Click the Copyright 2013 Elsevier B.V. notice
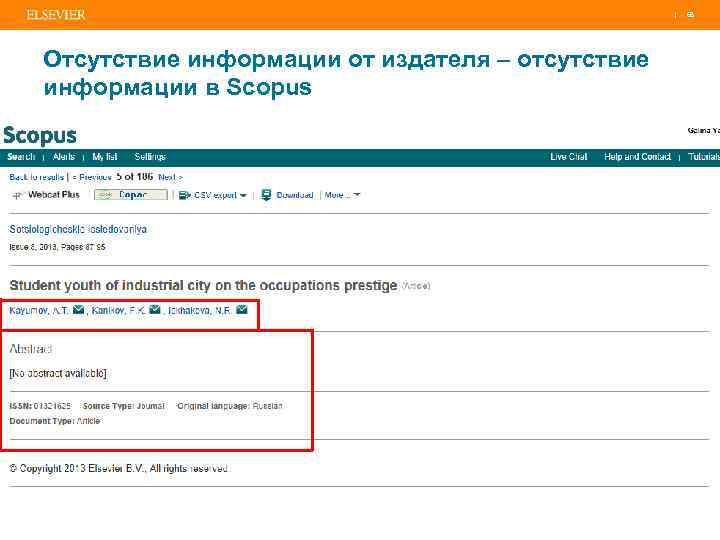 pos(118,468)
